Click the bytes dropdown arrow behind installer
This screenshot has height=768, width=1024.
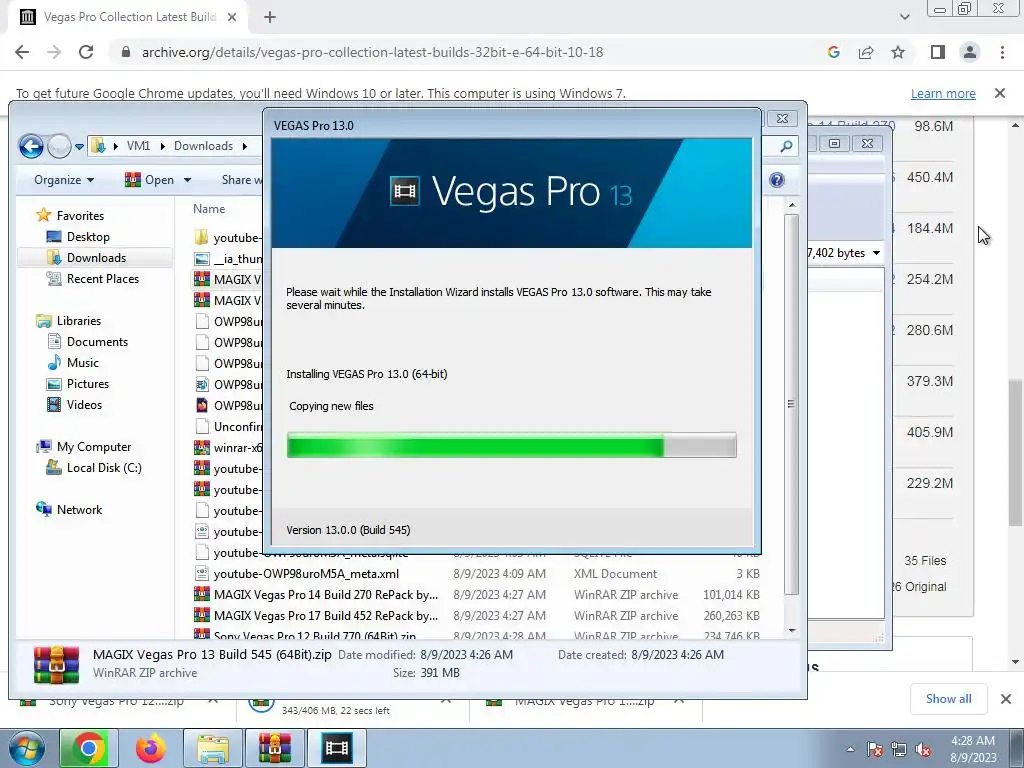(876, 253)
